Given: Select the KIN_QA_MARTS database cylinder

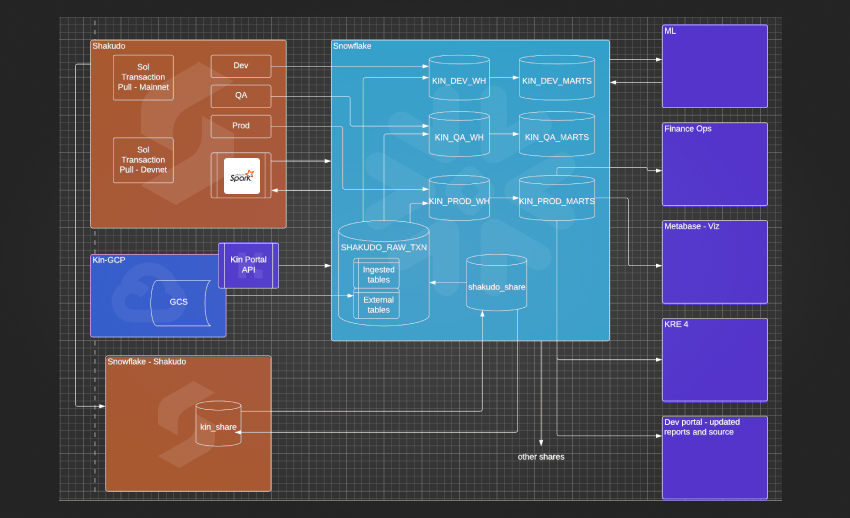Looking at the screenshot, I should pyautogui.click(x=557, y=134).
